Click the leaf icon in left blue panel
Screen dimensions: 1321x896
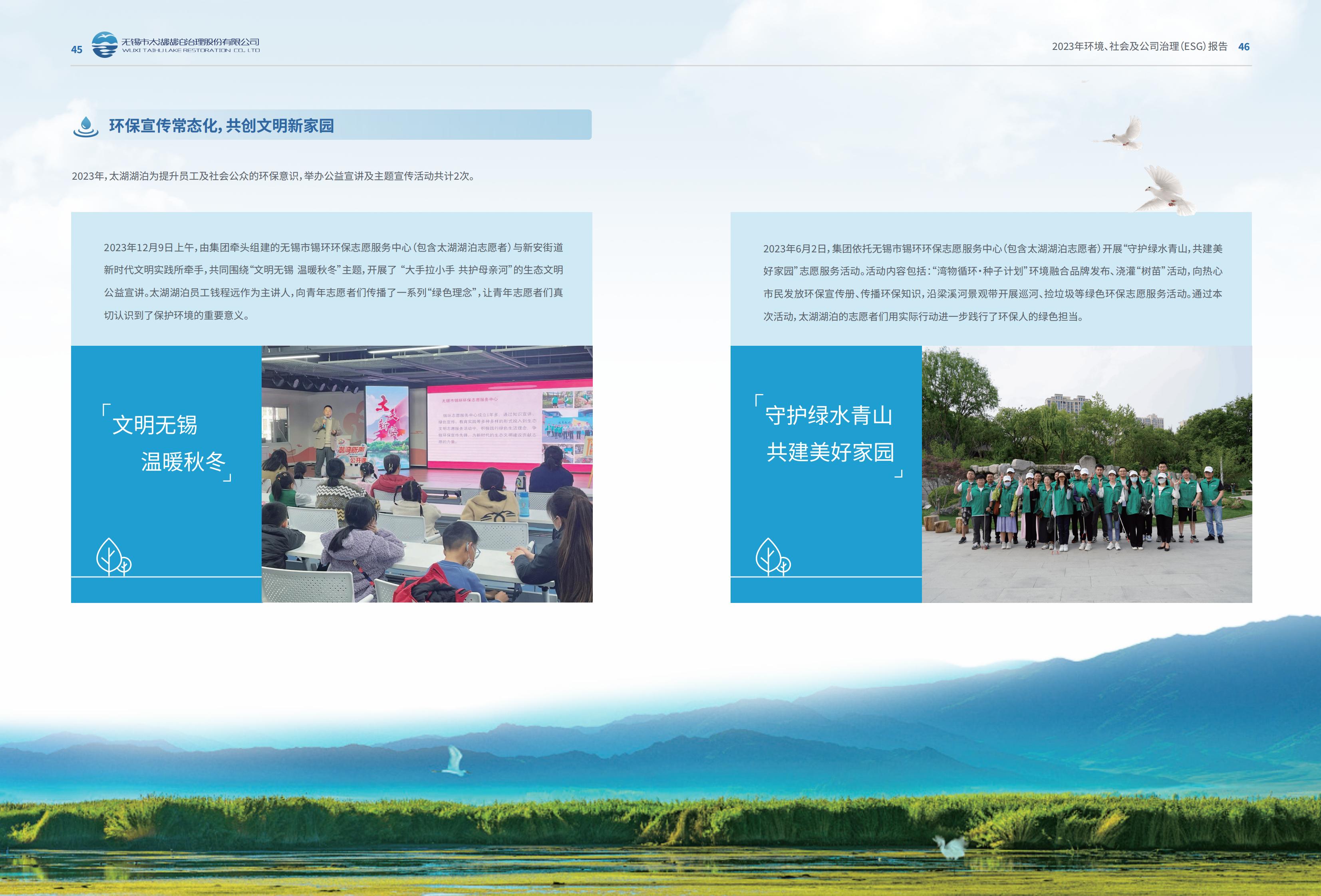(113, 557)
